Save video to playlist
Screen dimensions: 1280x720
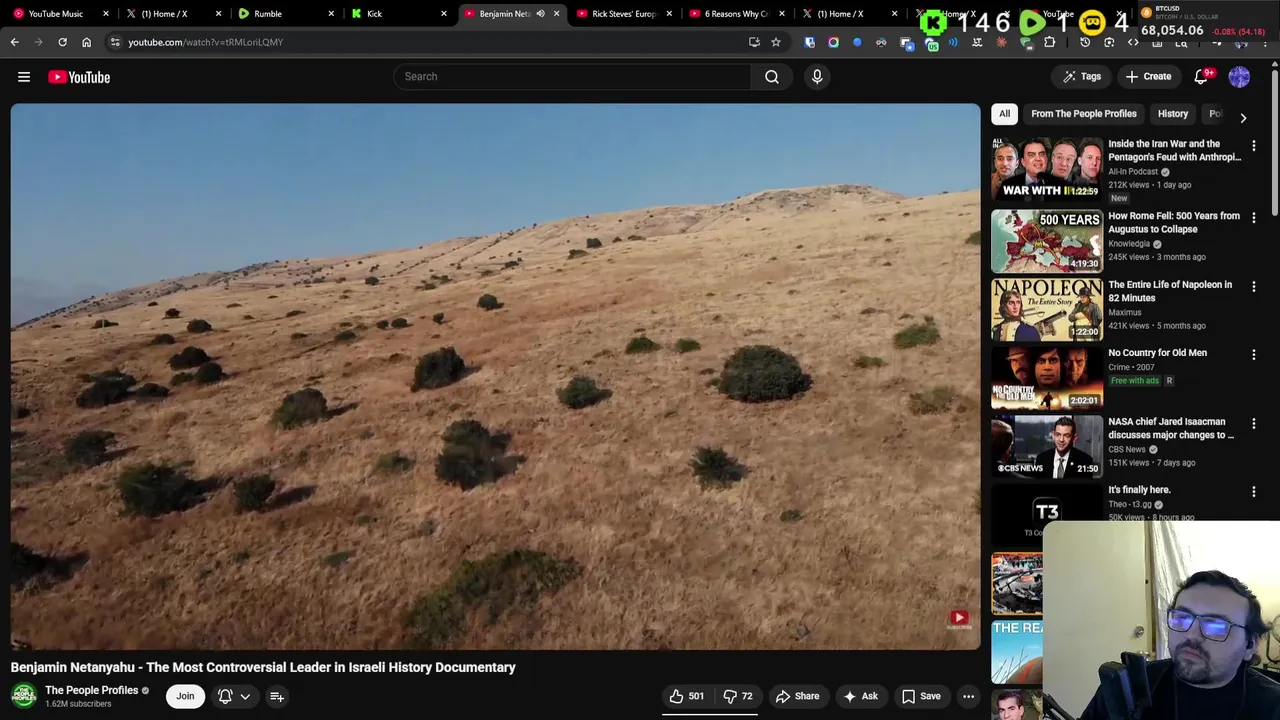click(921, 696)
